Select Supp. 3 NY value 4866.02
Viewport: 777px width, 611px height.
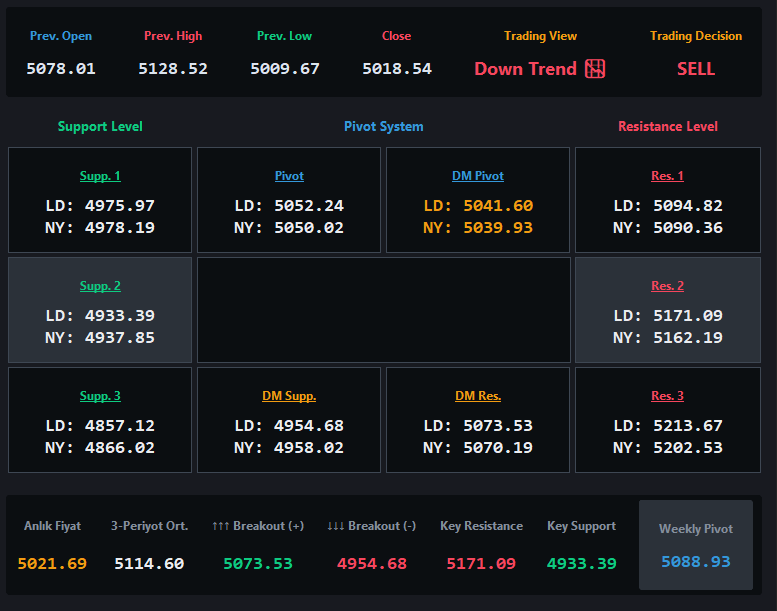tap(120, 448)
